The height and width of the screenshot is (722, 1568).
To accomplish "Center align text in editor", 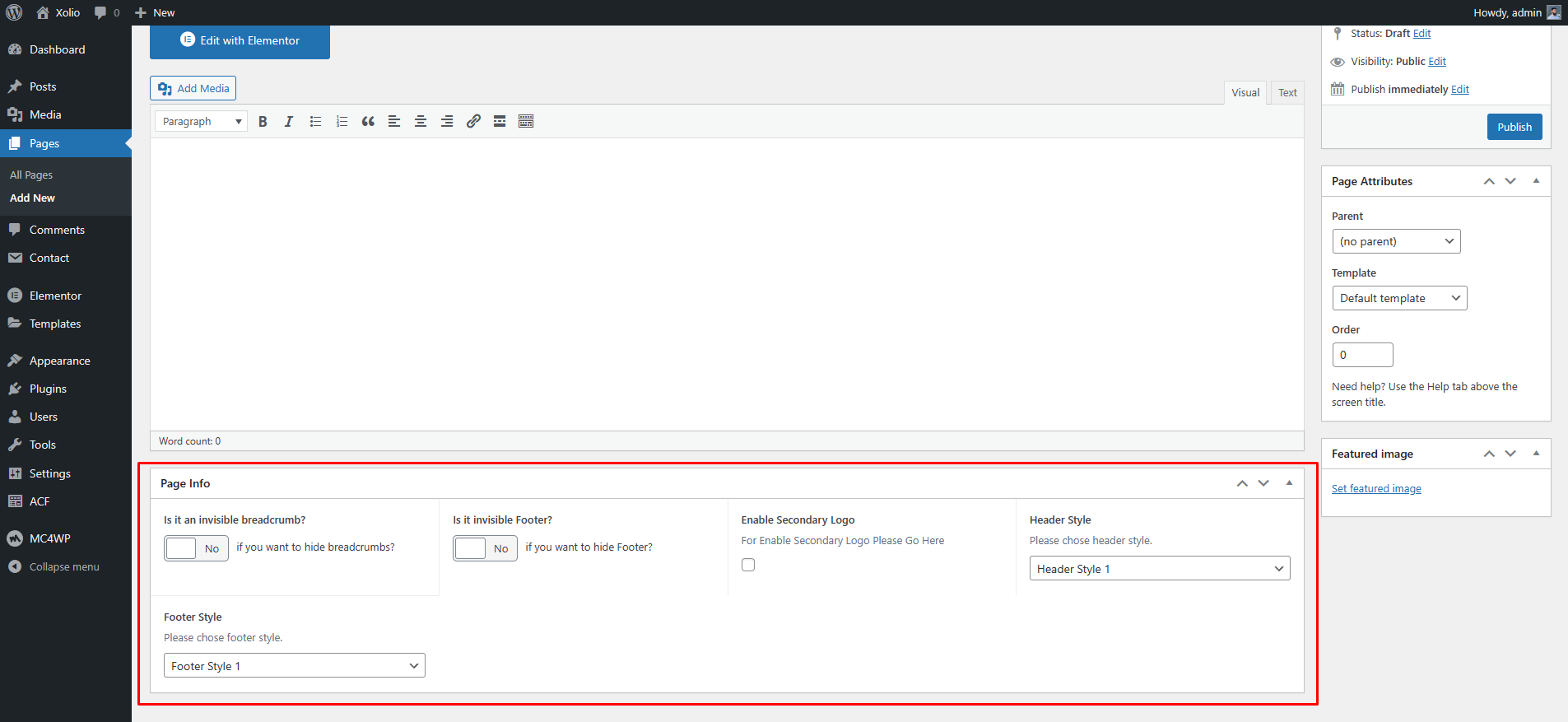I will tap(421, 122).
